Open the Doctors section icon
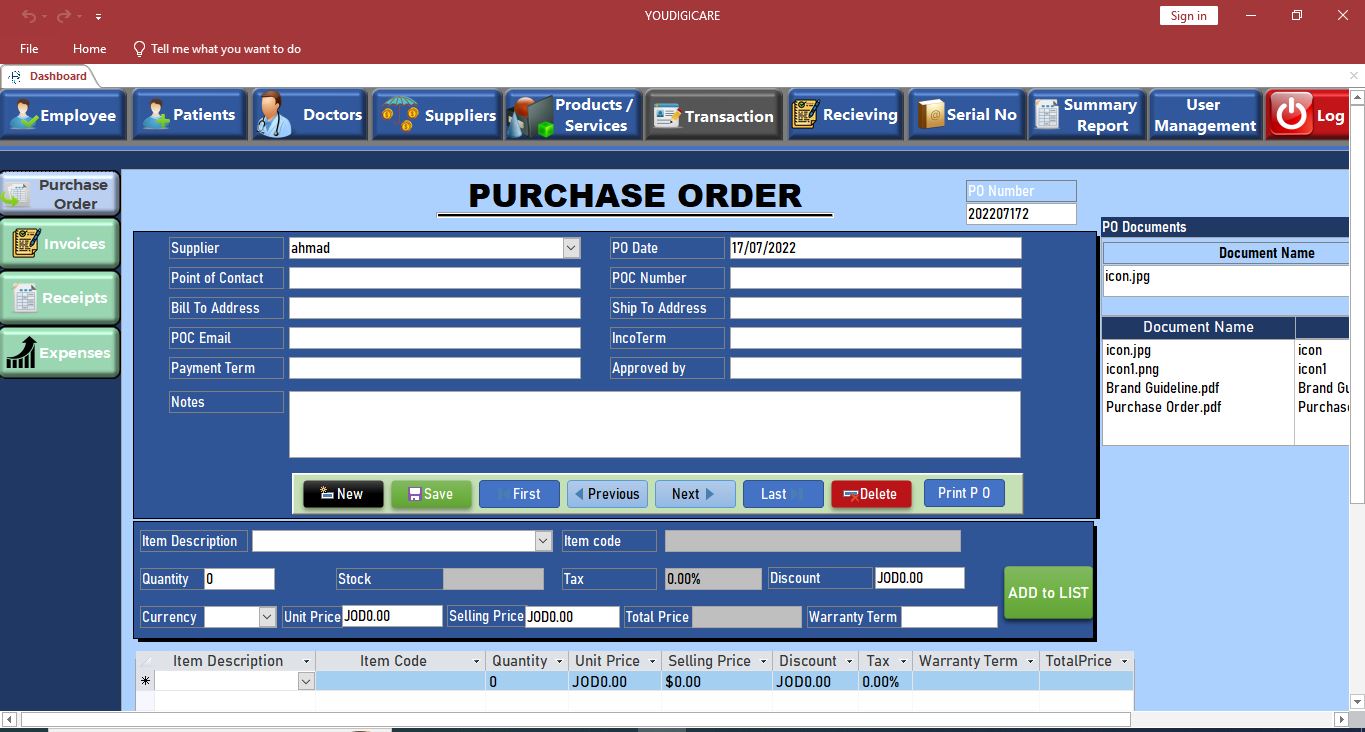The height and width of the screenshot is (732, 1365). pyautogui.click(x=273, y=114)
